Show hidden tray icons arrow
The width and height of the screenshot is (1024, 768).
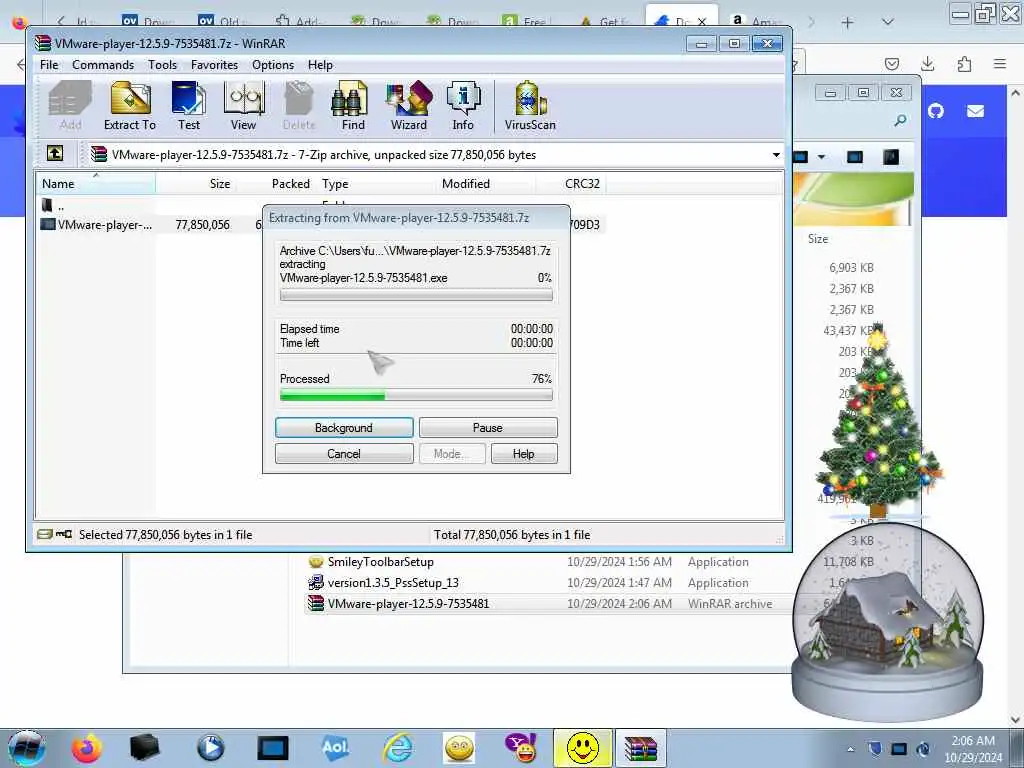pos(850,749)
